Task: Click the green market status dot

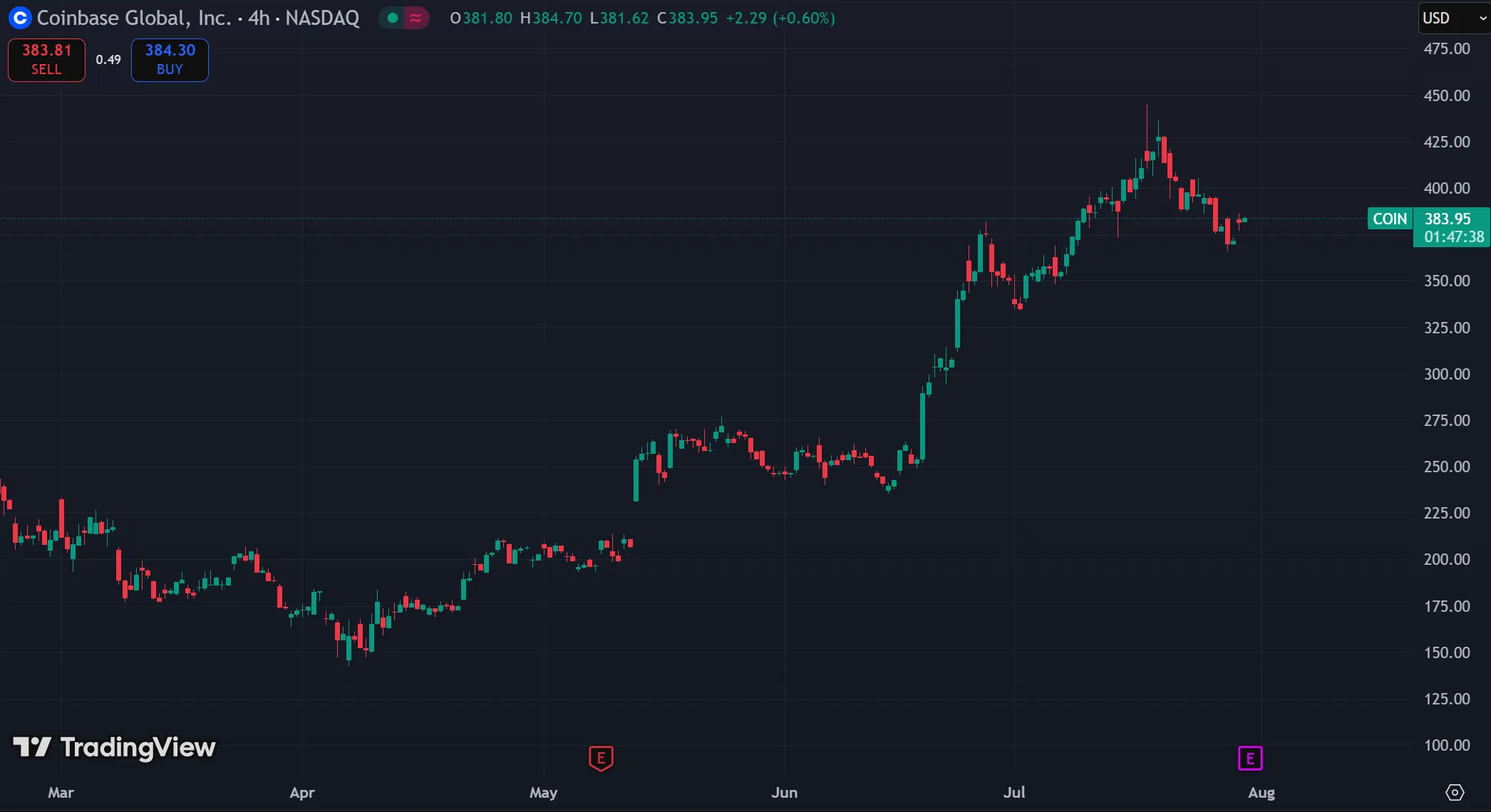Action: [x=392, y=18]
